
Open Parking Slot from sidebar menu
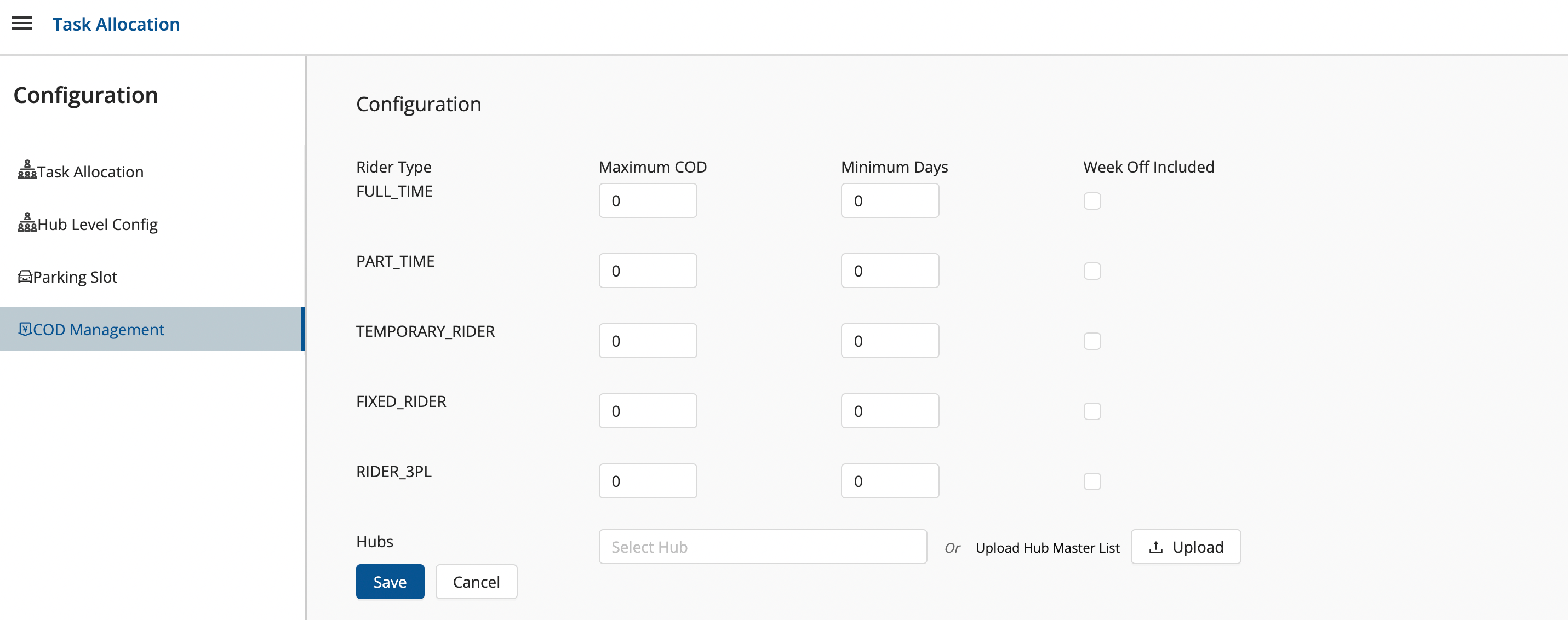click(75, 277)
